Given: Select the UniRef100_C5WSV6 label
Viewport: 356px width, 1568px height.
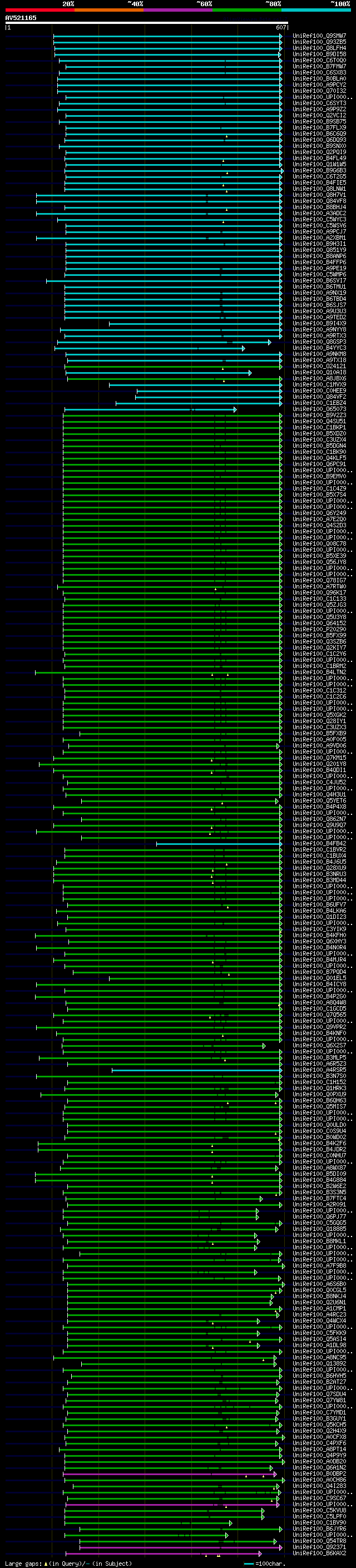Looking at the screenshot, I should coord(319,225).
